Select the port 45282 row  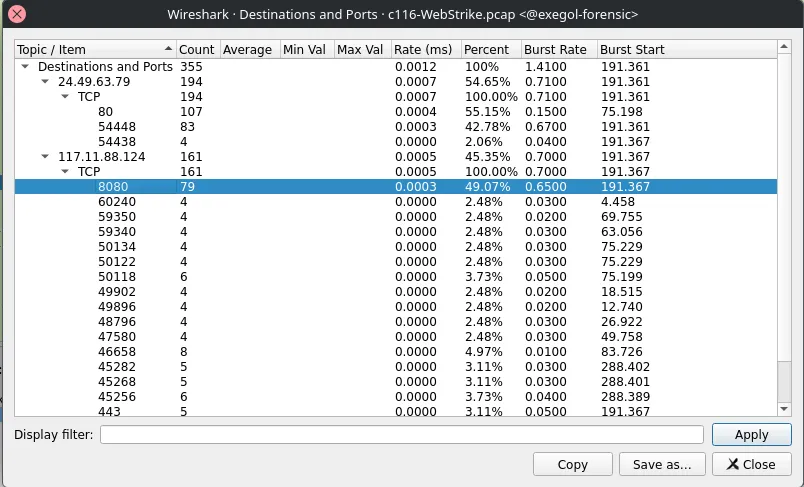click(396, 367)
